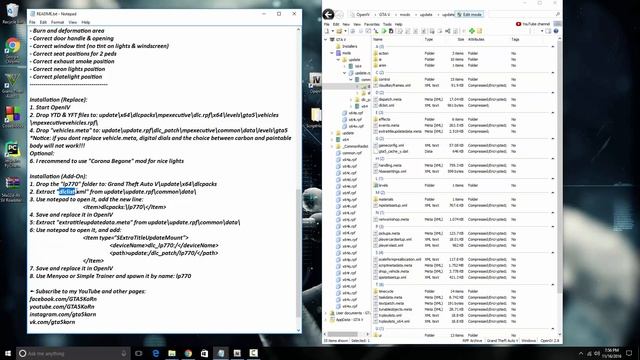Click the new file icon in OpenIV toolbar
The width and height of the screenshot is (640, 360).
click(x=327, y=31)
